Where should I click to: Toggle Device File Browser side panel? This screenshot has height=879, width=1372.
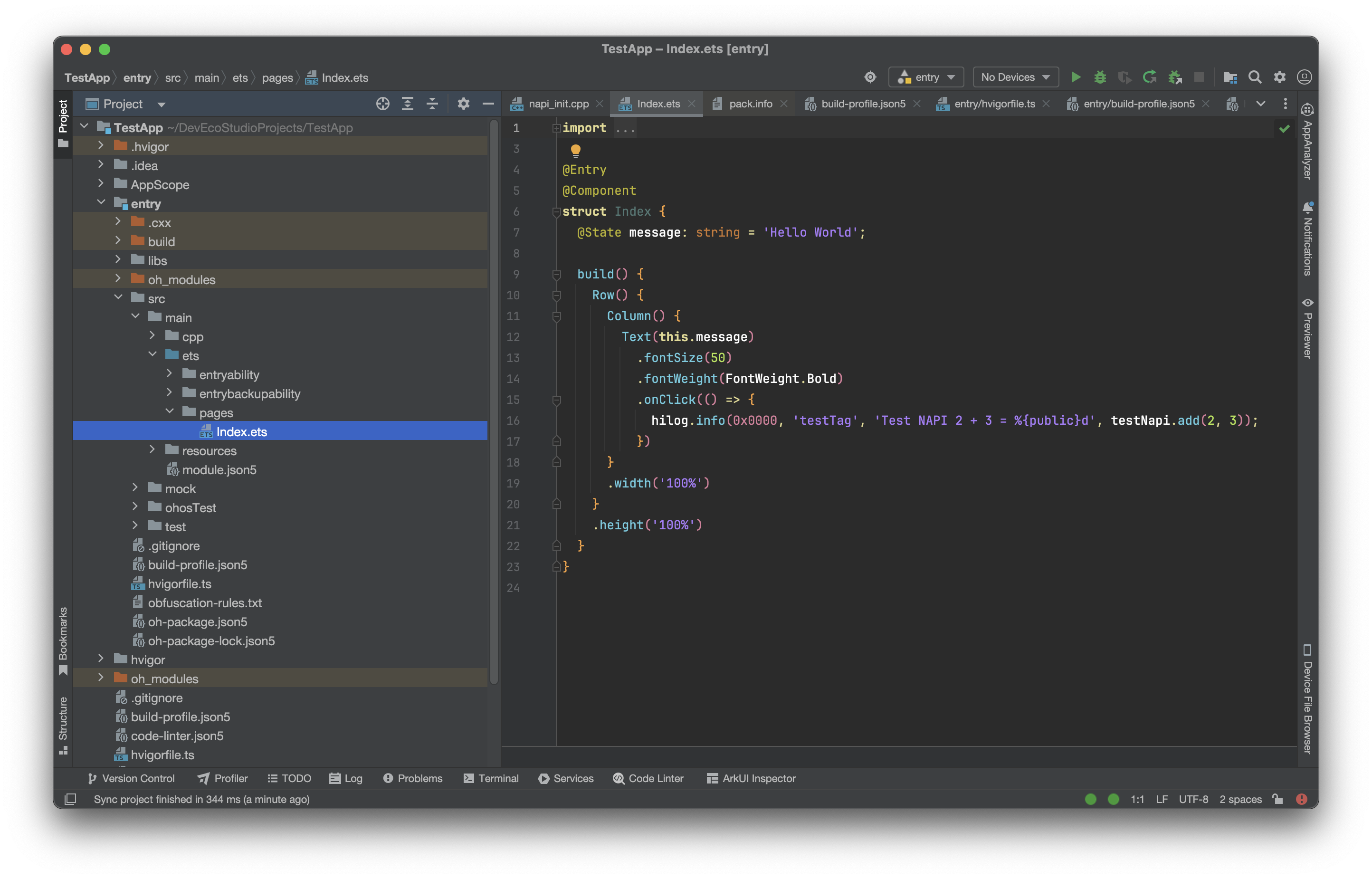click(x=1307, y=700)
